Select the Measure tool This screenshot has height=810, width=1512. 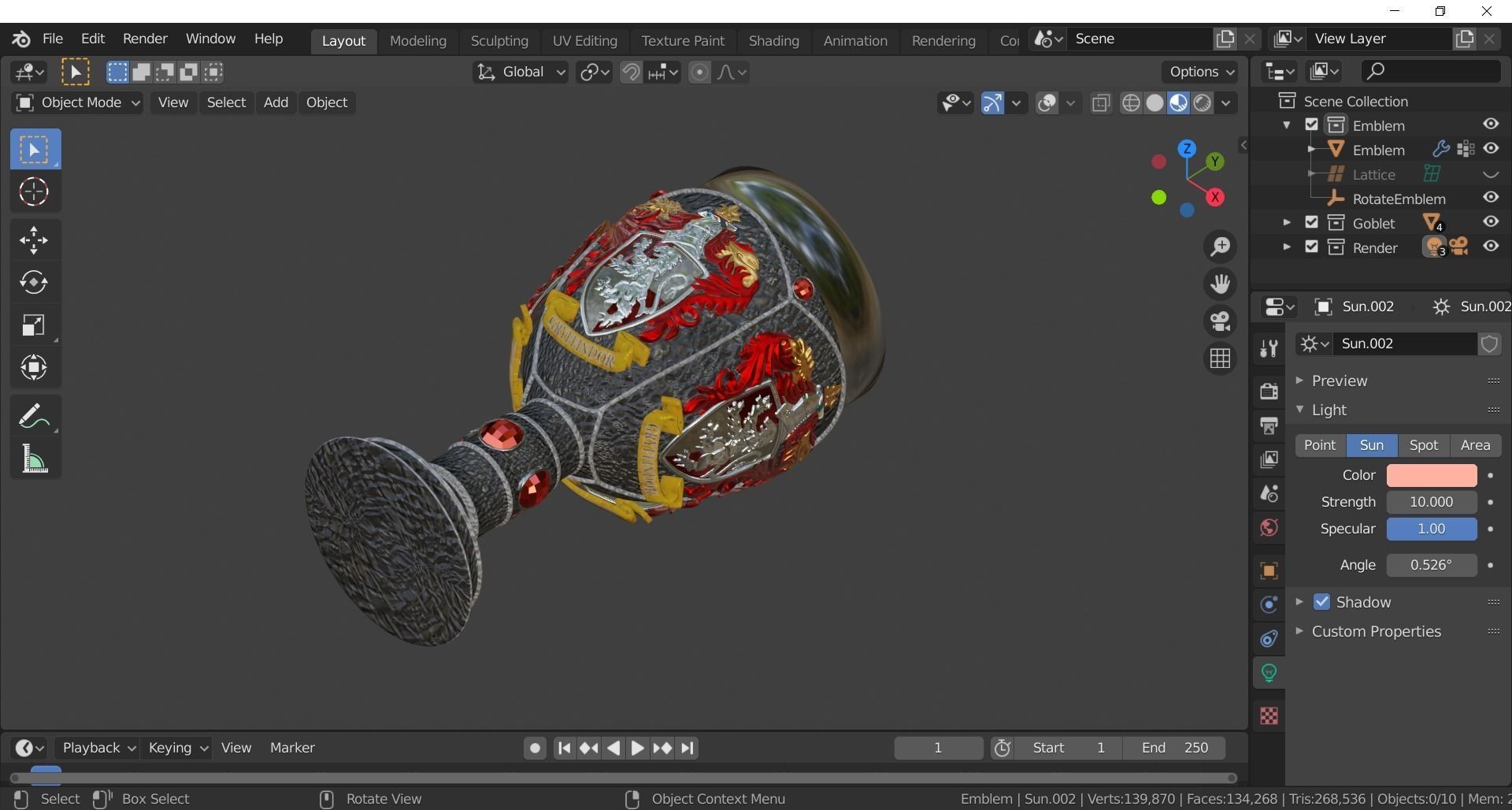point(34,459)
